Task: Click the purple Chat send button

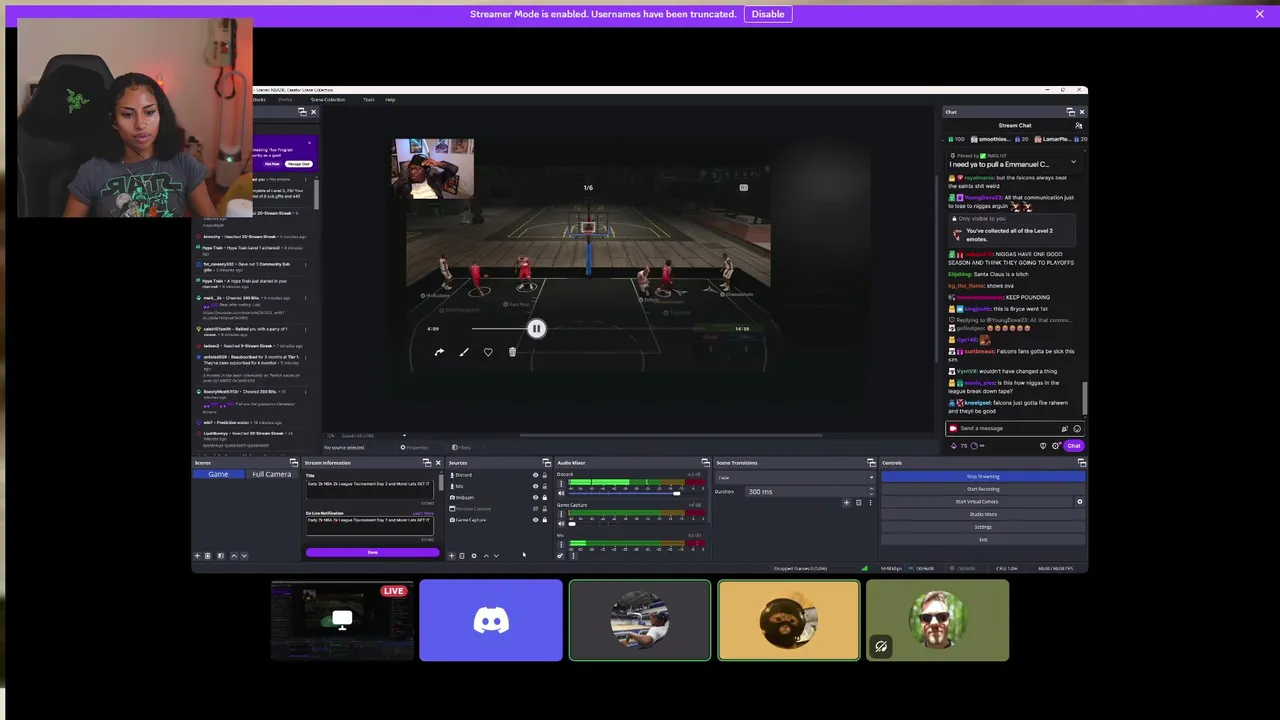Action: [1073, 445]
